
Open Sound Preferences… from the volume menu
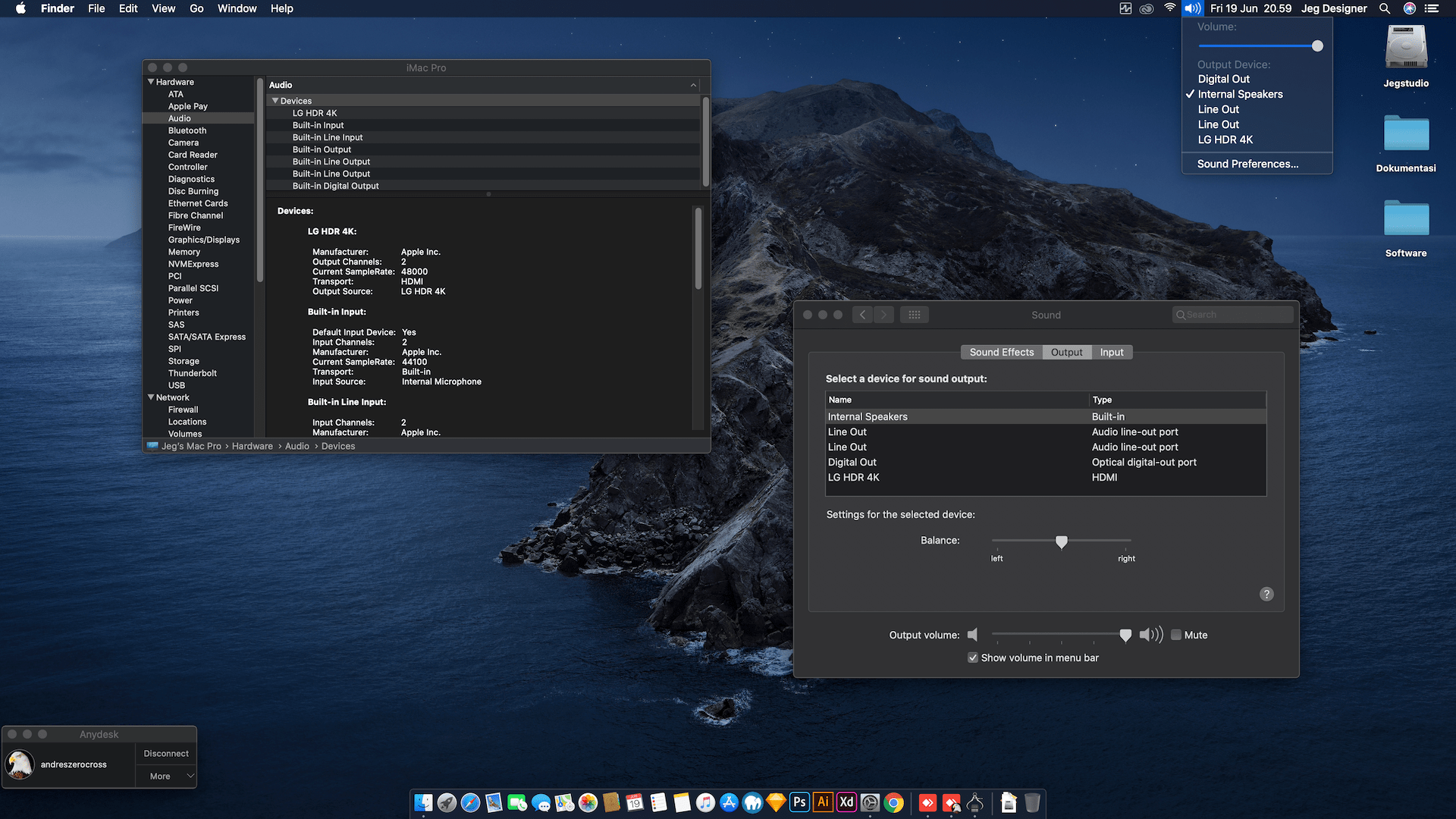tap(1247, 164)
